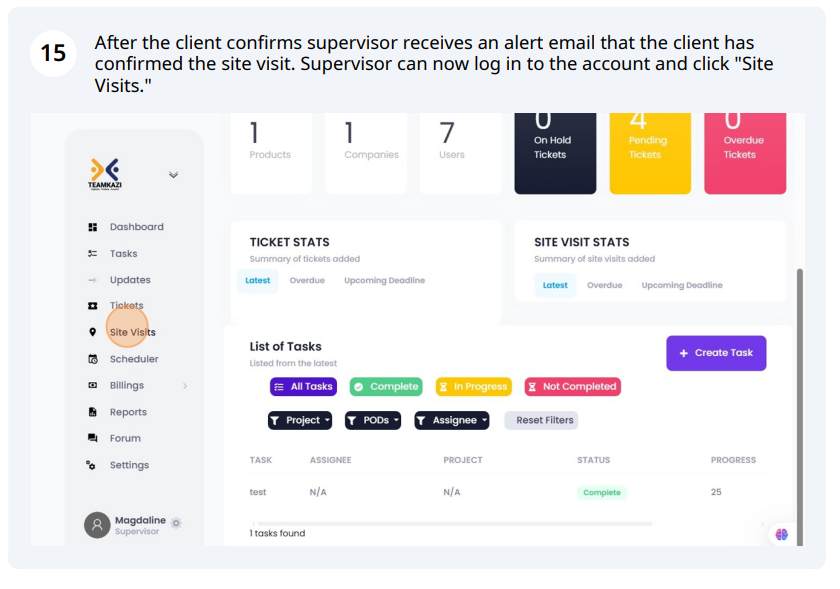Click the Tasks checklist icon in sidebar
Screen dimensions: 840x589
click(93, 254)
